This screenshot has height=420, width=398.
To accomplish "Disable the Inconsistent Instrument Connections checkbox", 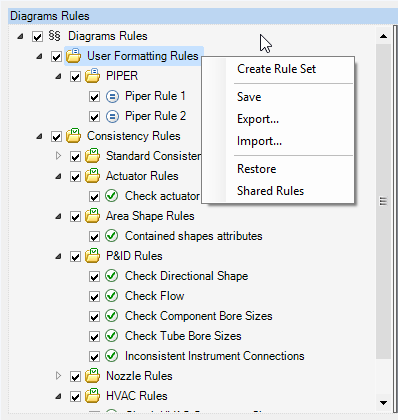I will tap(94, 357).
